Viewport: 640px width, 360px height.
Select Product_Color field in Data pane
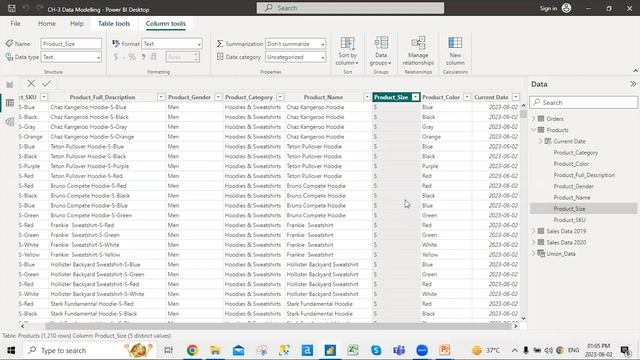click(x=571, y=164)
